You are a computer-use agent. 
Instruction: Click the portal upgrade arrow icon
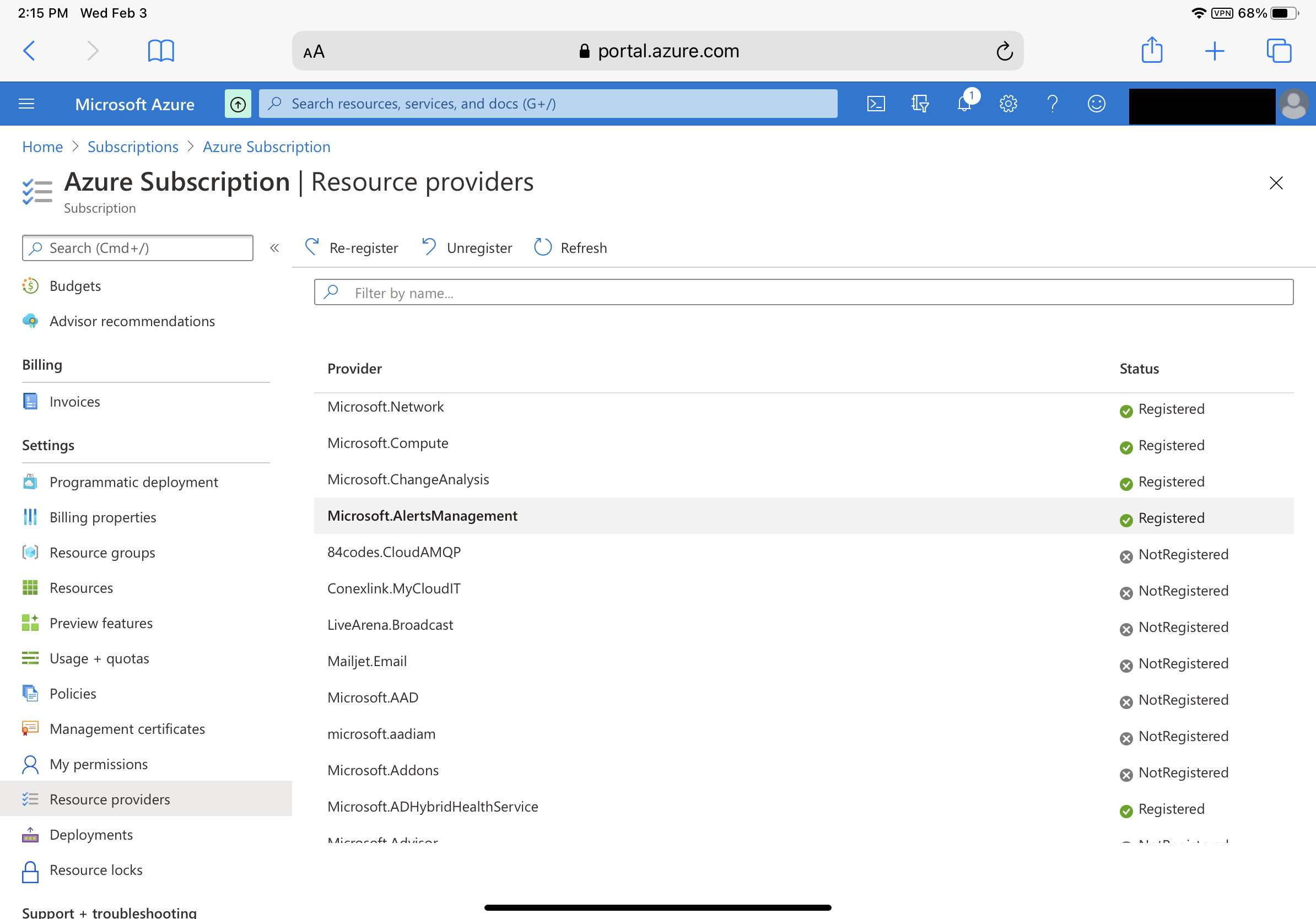[238, 104]
